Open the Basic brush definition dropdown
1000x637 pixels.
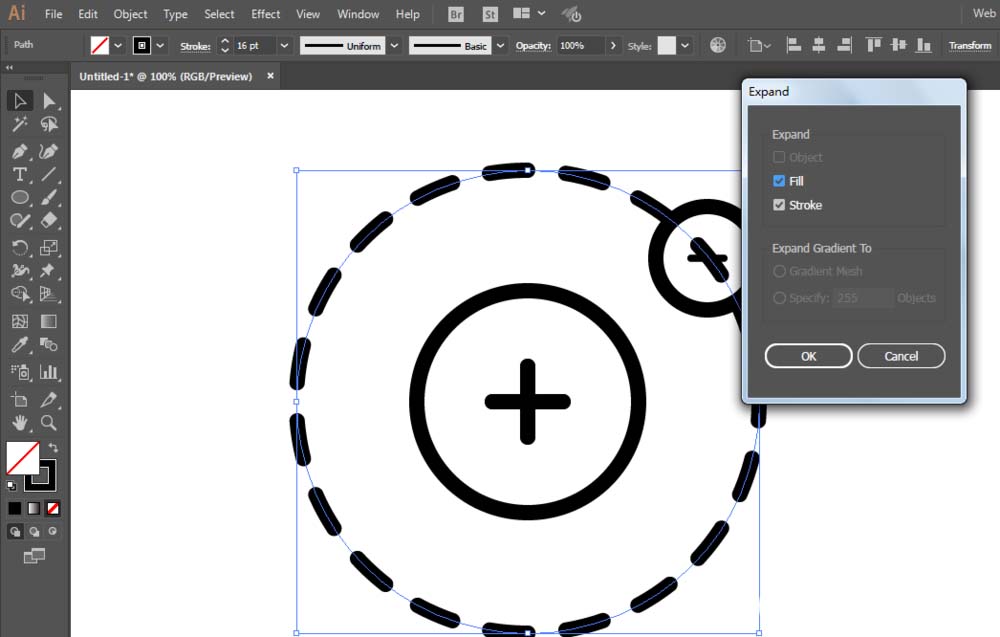click(x=500, y=46)
